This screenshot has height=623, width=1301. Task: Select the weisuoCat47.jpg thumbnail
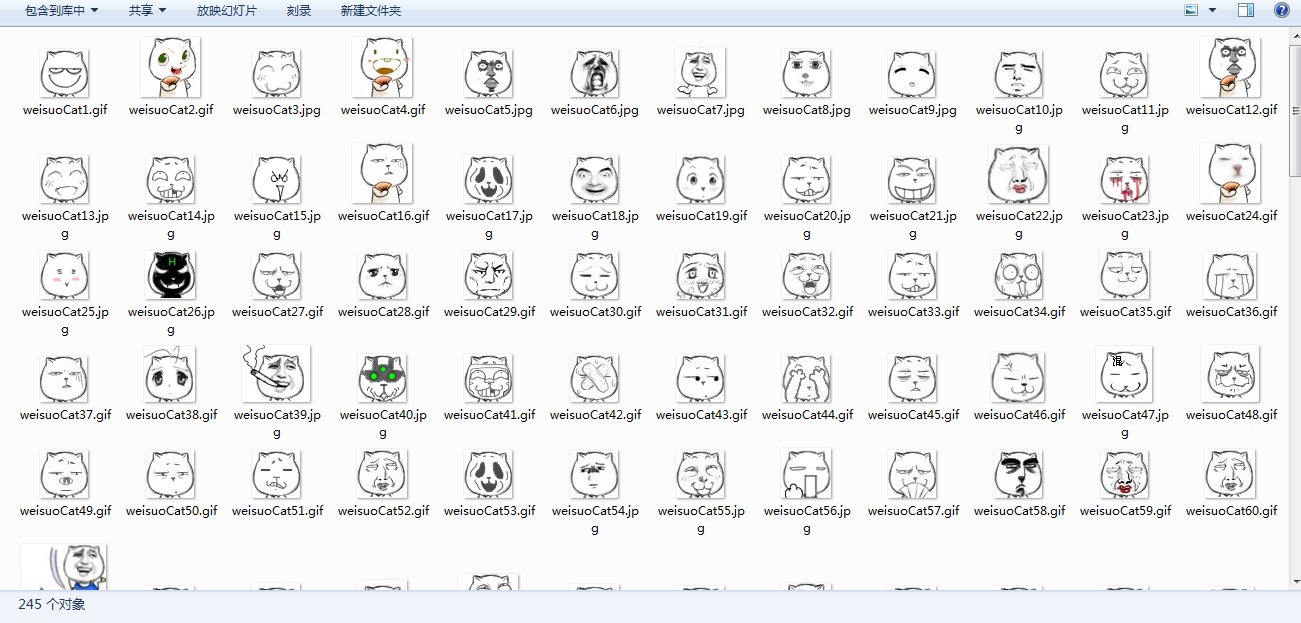(1124, 374)
